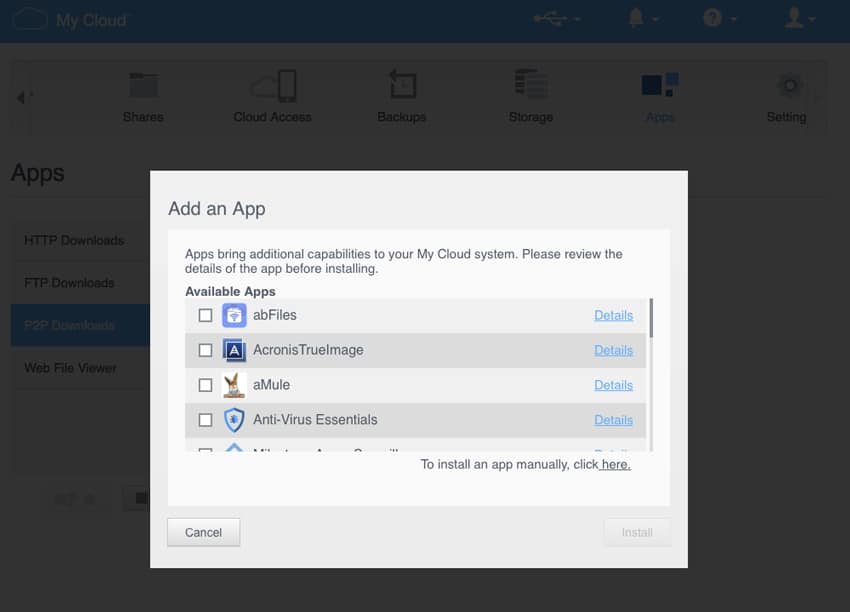Check the AcronisTrueImage checkbox
Image resolution: width=850 pixels, height=612 pixels.
pyautogui.click(x=205, y=350)
